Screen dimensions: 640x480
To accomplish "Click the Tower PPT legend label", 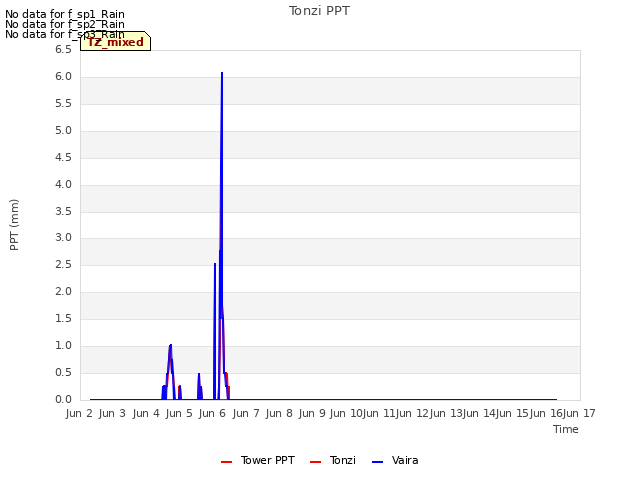I will click(x=267, y=460).
